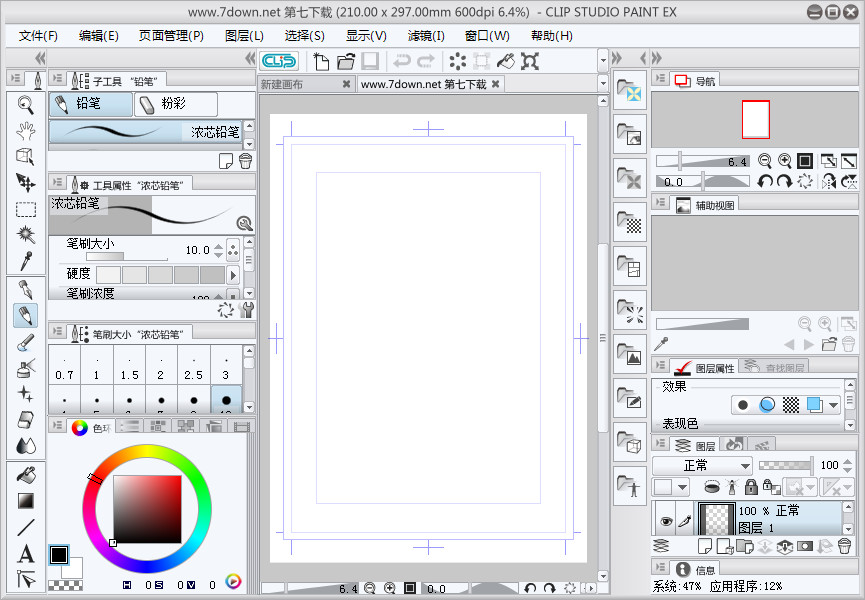Toggle the lock layer padlock icon
865x600 pixels.
point(750,487)
